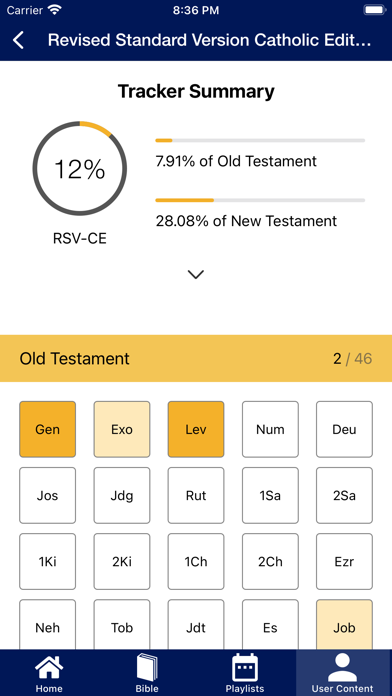Tap the Wi-Fi status icon
Image resolution: width=392 pixels, height=696 pixels.
point(55,10)
